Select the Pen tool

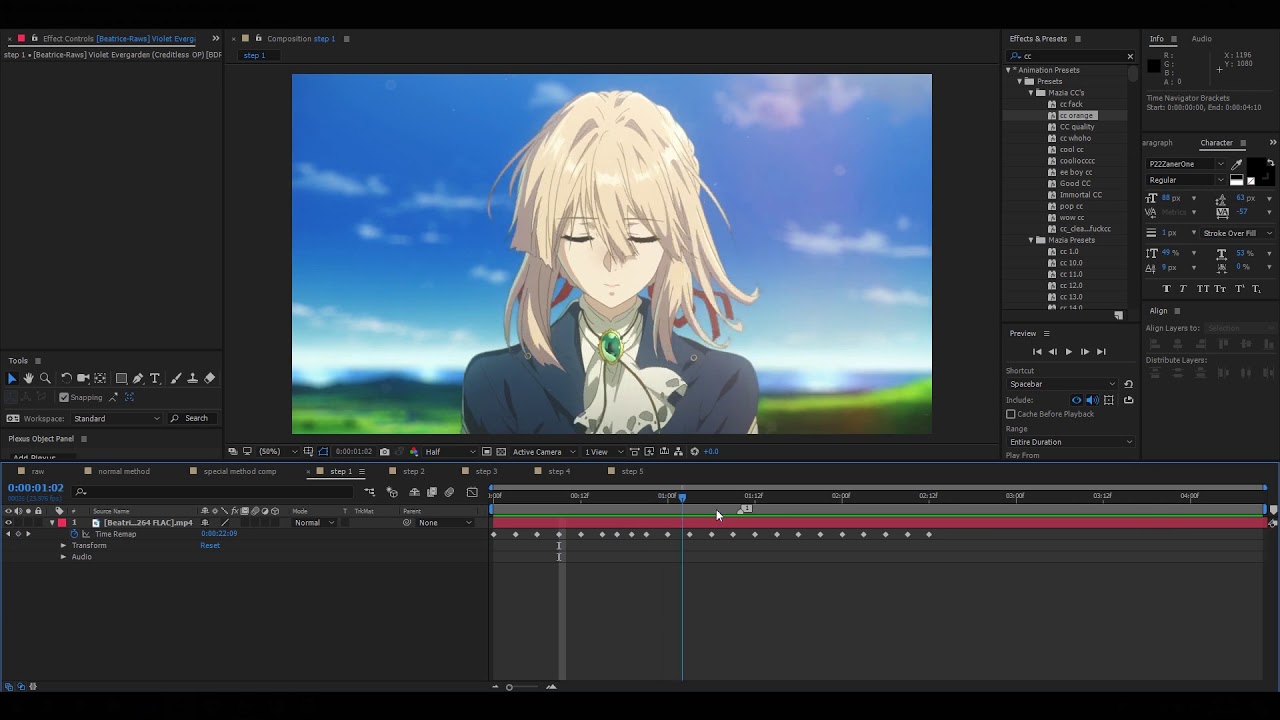[138, 378]
